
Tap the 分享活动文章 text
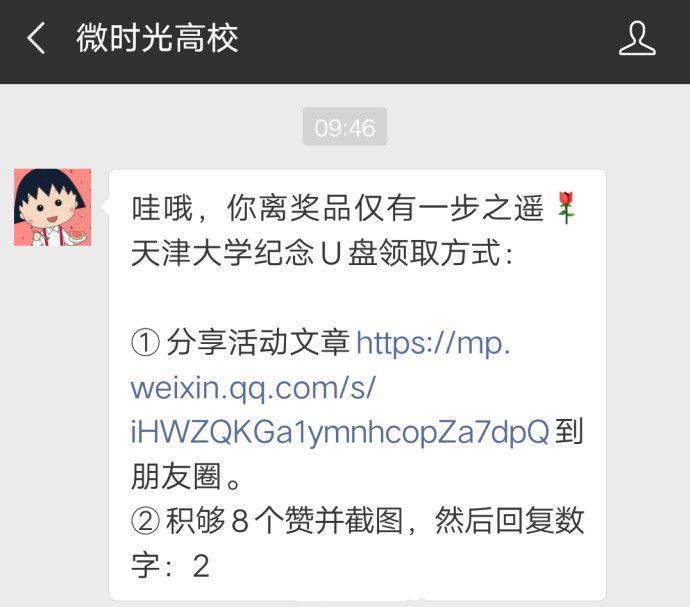click(x=258, y=343)
